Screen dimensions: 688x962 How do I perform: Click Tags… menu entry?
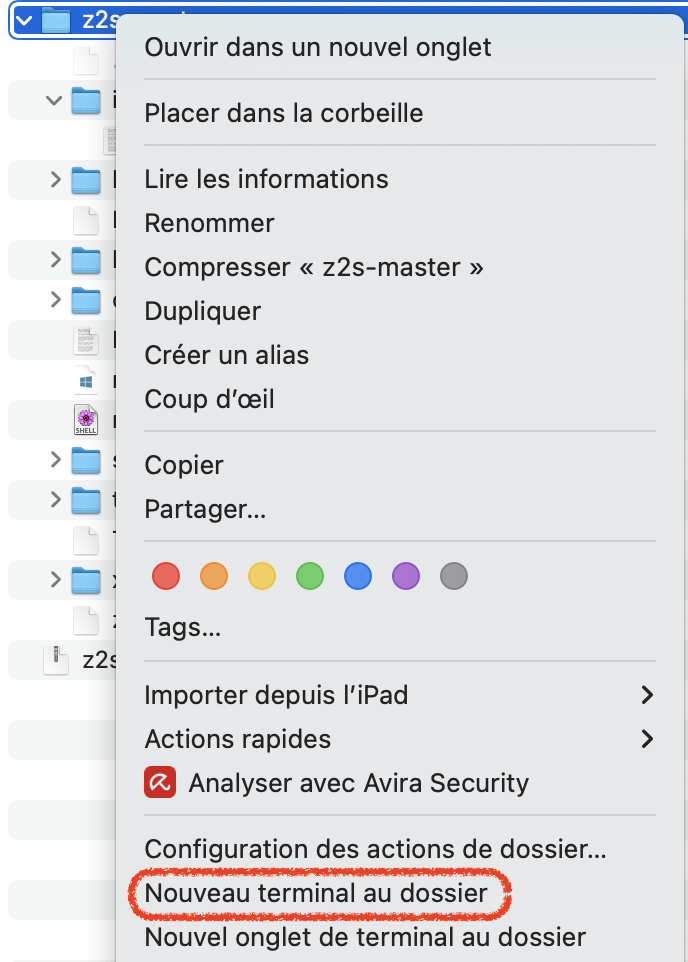pyautogui.click(x=183, y=627)
